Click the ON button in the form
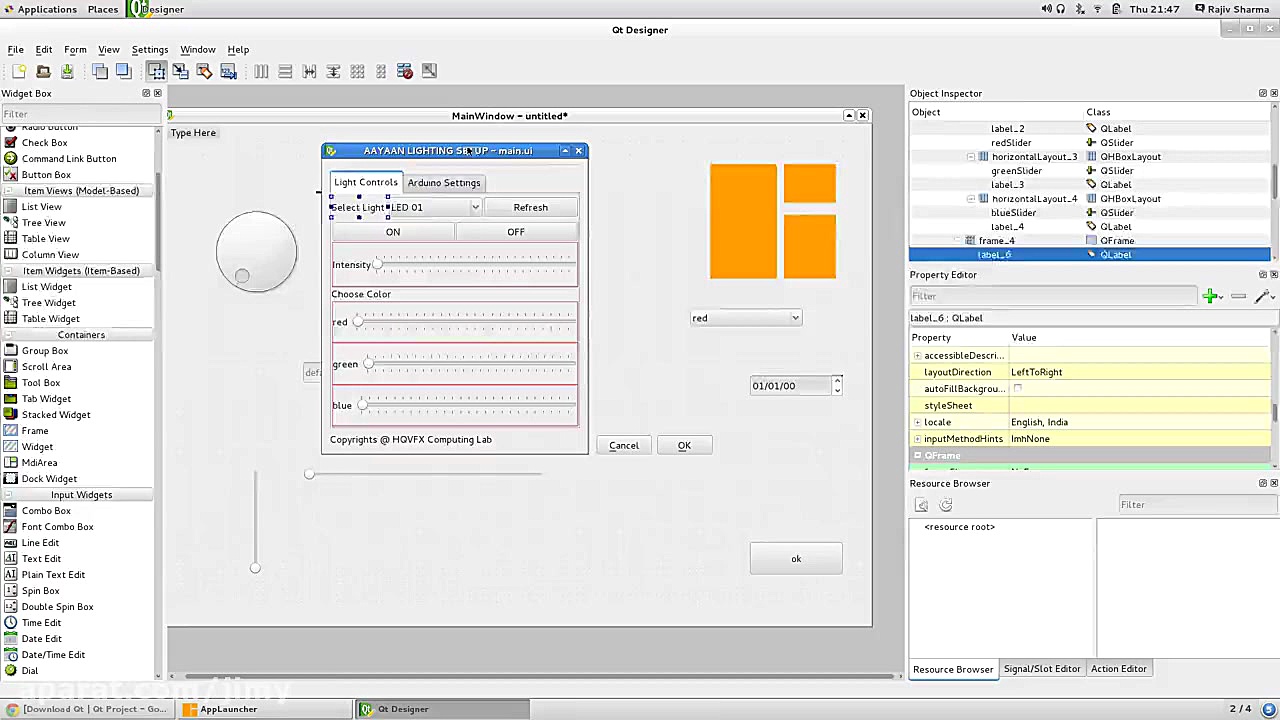The width and height of the screenshot is (1280, 720). pyautogui.click(x=392, y=231)
